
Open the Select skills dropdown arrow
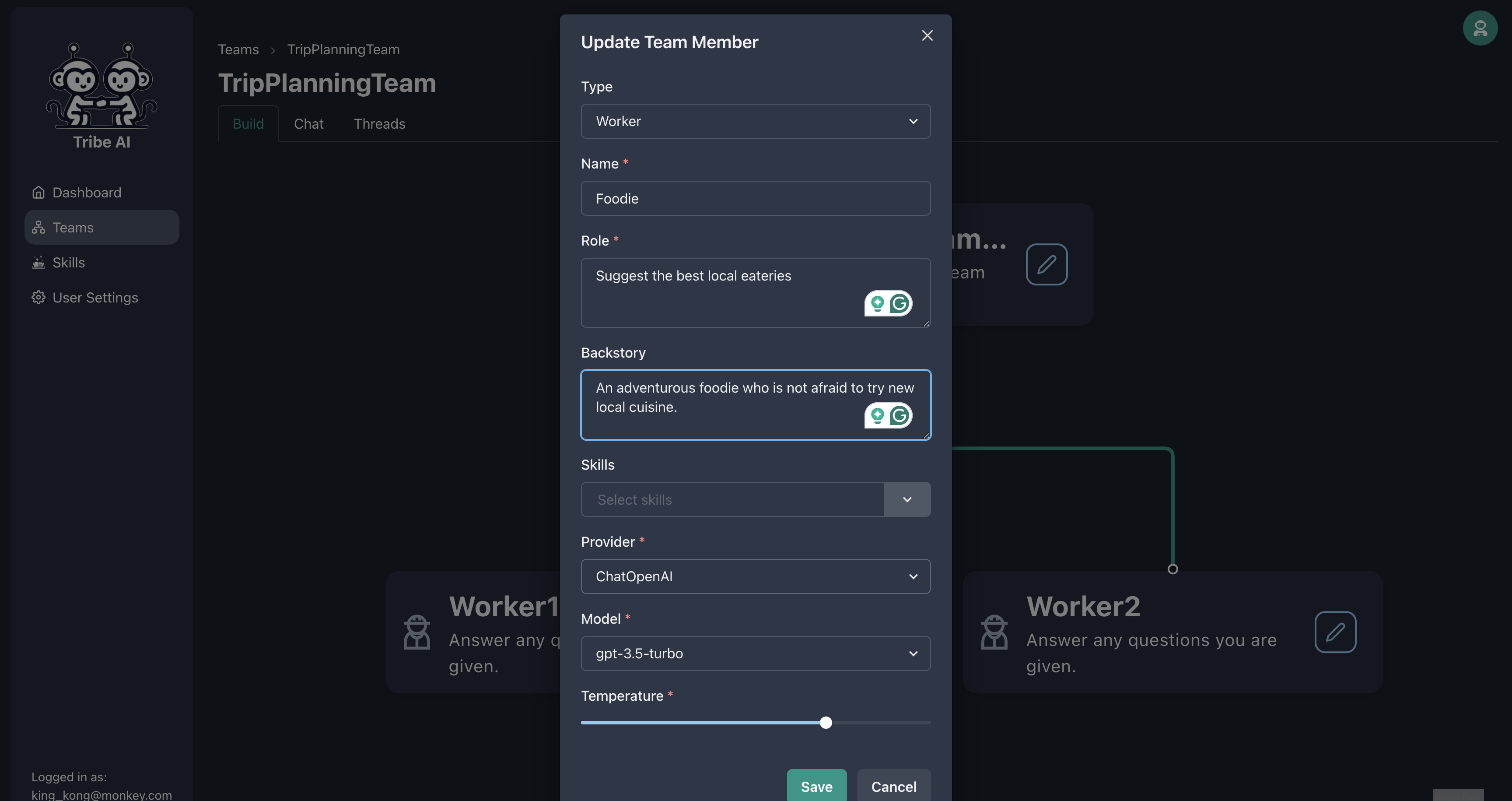point(906,500)
